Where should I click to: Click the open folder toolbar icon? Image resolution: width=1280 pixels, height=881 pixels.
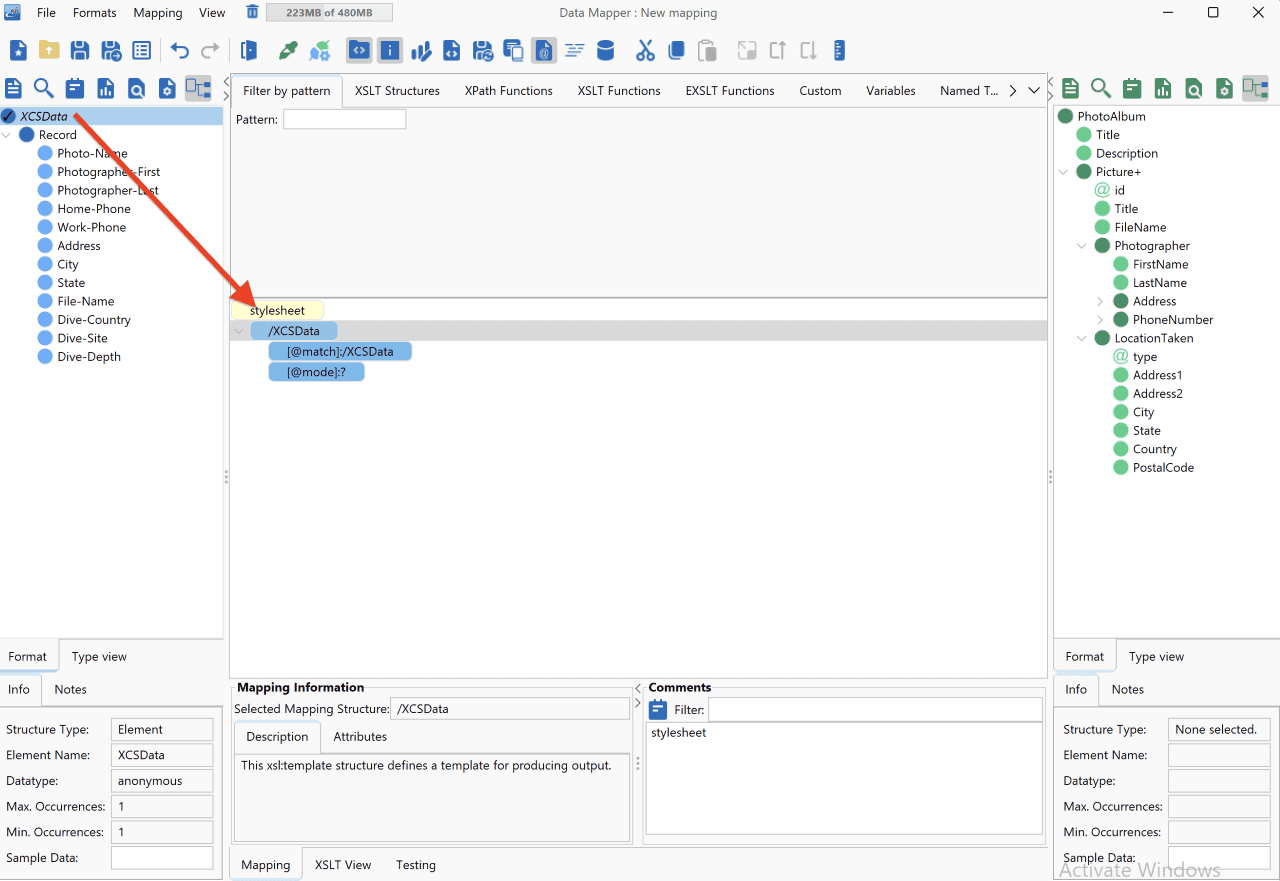tap(49, 50)
